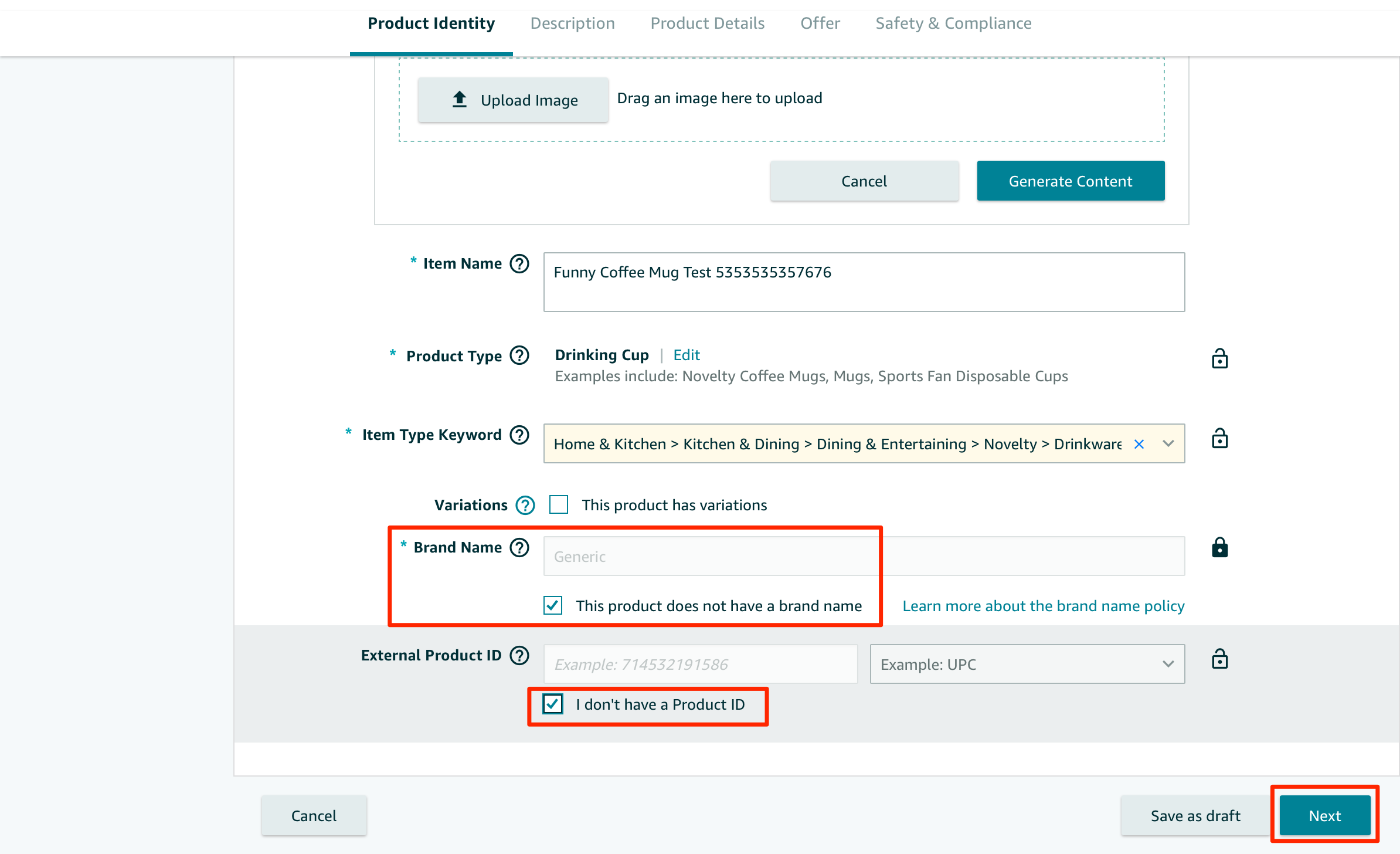The image size is (1400, 854).
Task: Uncheck I don't have a Product ID
Action: click(552, 704)
